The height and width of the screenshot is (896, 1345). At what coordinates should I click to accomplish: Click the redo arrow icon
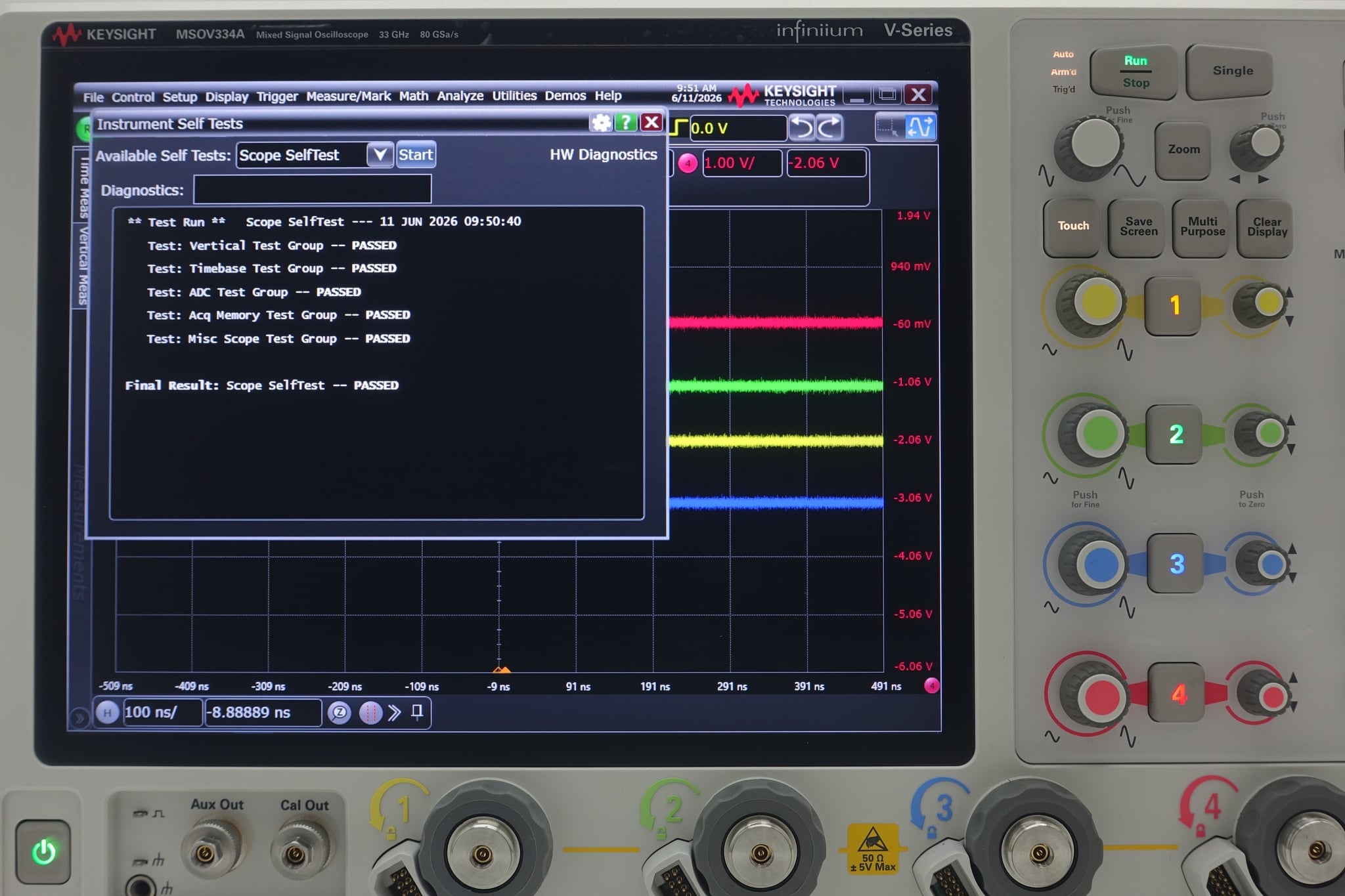point(829,127)
